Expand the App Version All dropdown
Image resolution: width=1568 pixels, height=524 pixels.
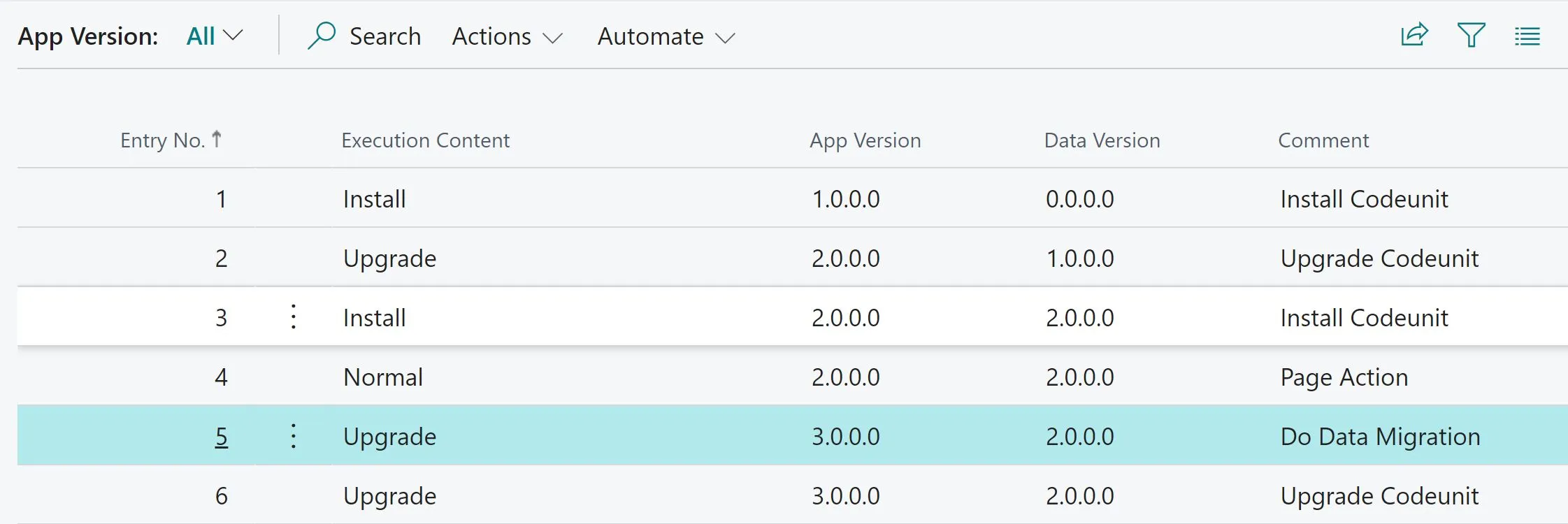pos(215,36)
